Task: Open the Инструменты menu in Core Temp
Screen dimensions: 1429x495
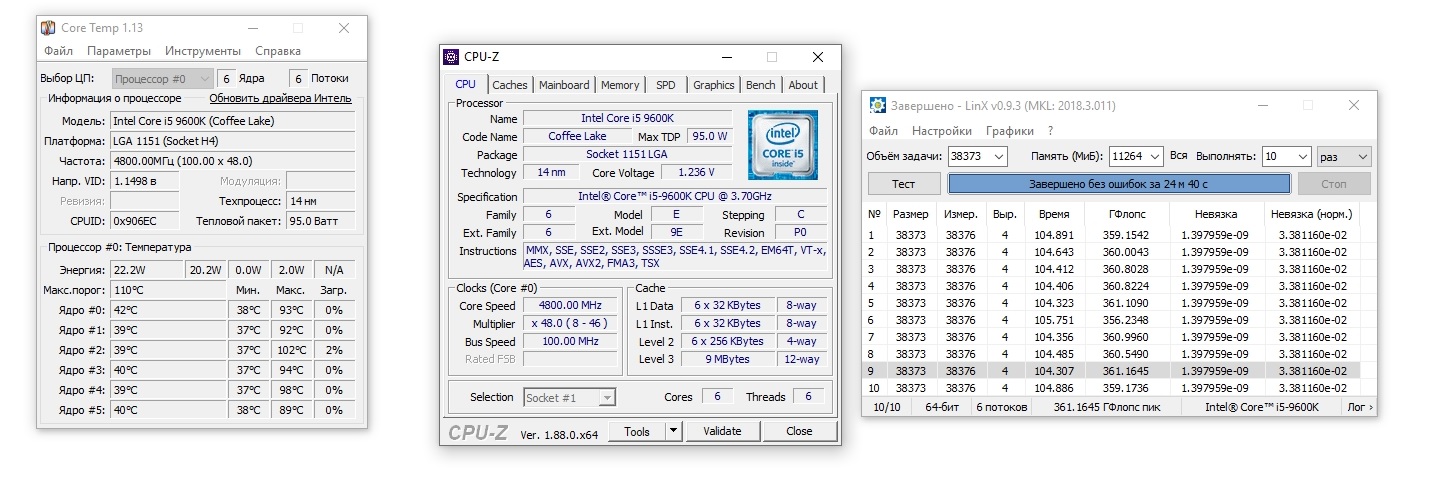Action: 203,51
